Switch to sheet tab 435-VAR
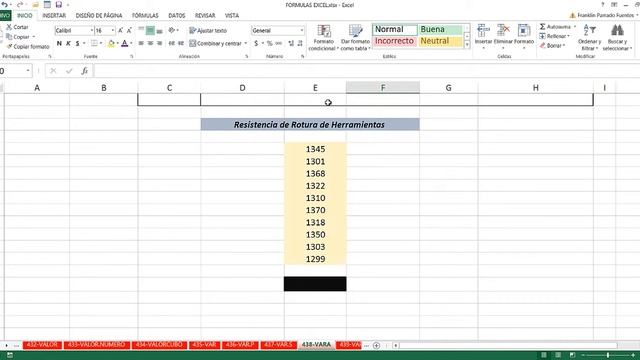 point(204,345)
